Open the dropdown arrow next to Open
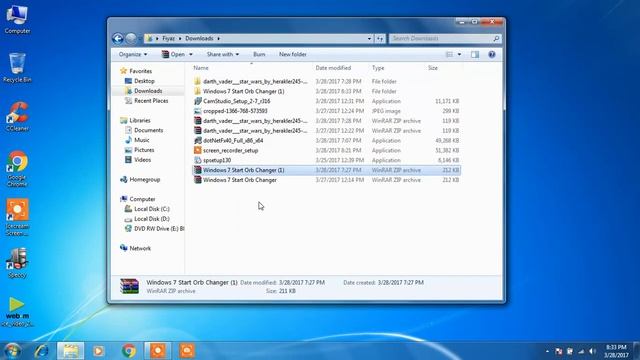This screenshot has height=360, width=640. (x=191, y=54)
